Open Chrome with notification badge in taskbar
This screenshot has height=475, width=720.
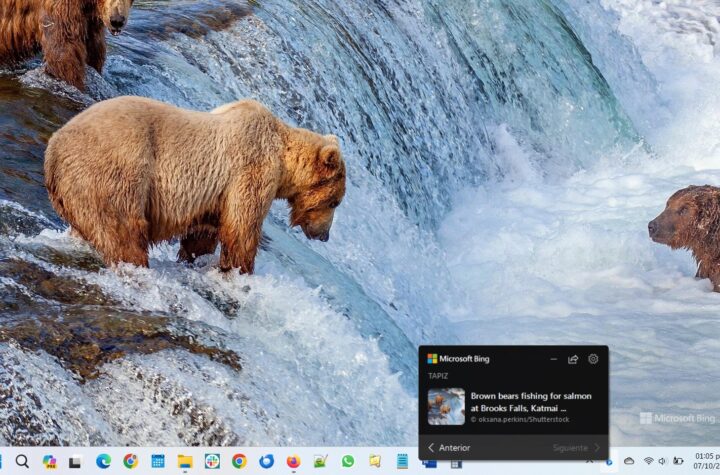point(130,461)
